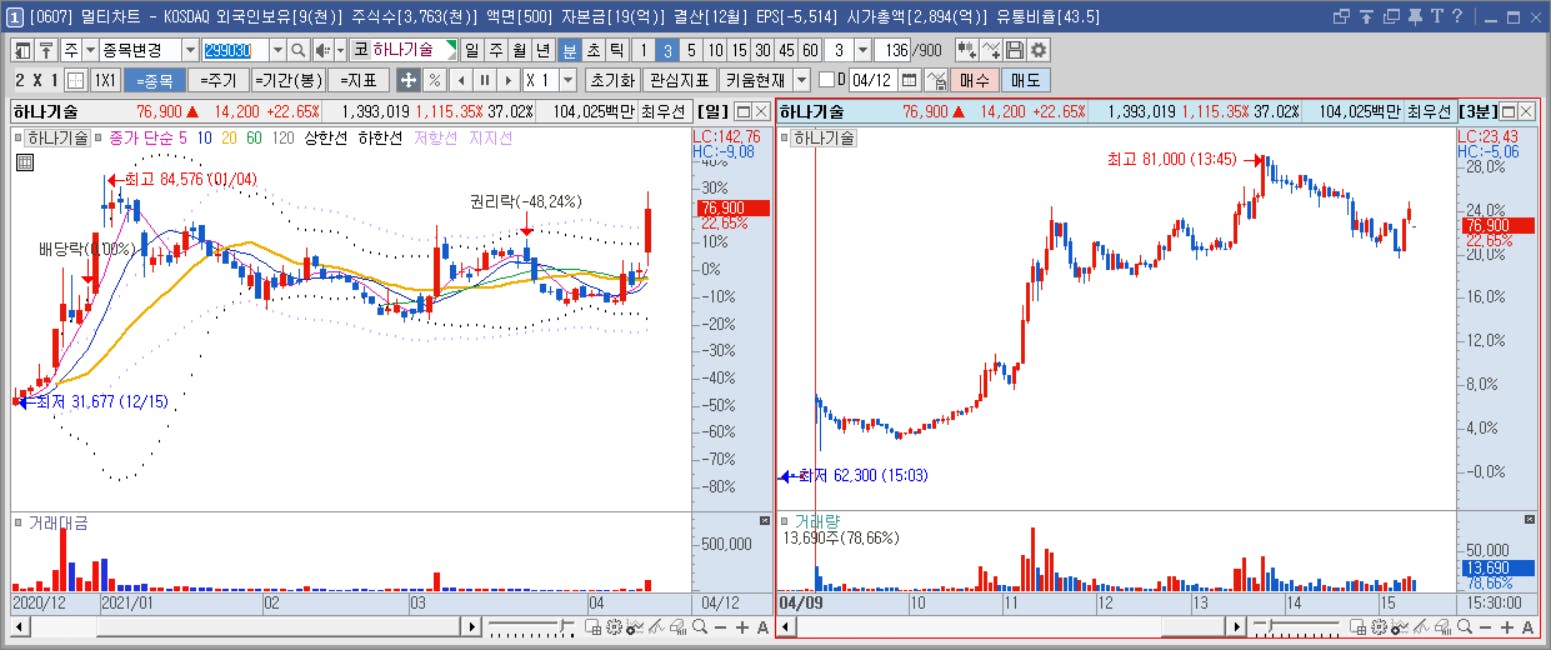
Task: Save the chart layout with floppy icon
Action: point(1015,51)
